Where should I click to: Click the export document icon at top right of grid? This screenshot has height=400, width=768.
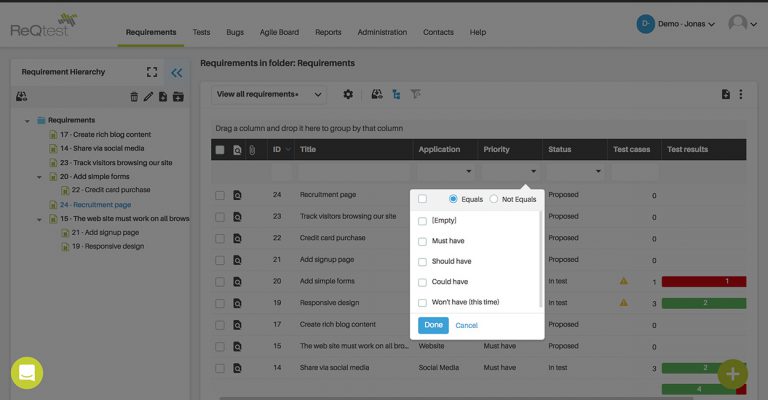click(725, 94)
